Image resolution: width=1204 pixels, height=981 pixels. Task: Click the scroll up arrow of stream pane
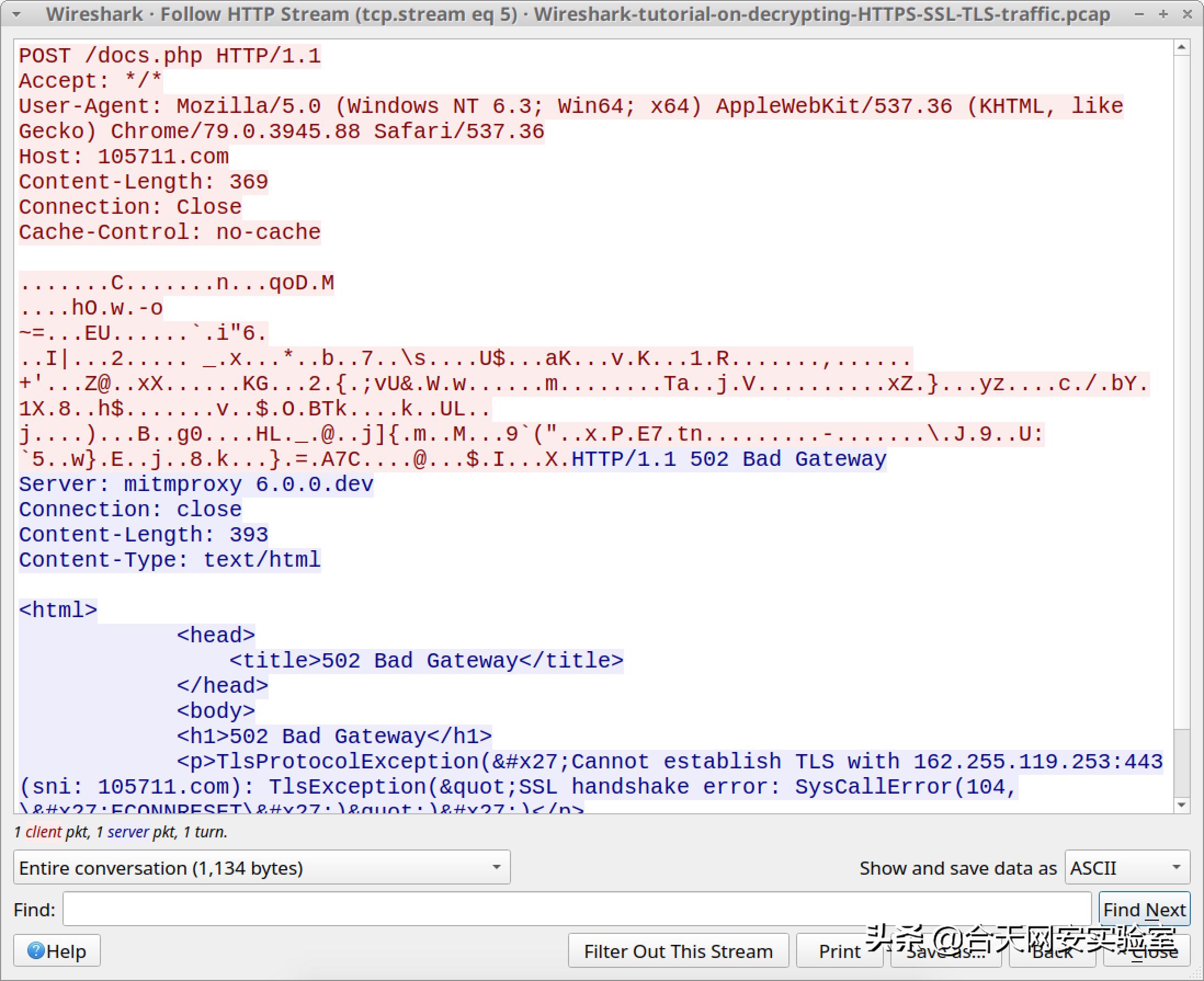[1182, 48]
